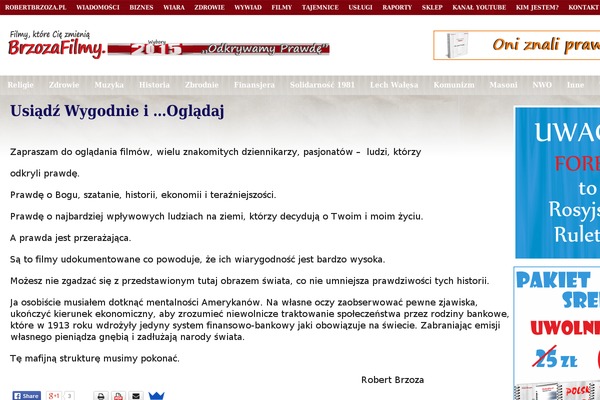600x400 pixels.
Task: Click the blue UWAGA Forex ad banner
Action: [x=558, y=183]
